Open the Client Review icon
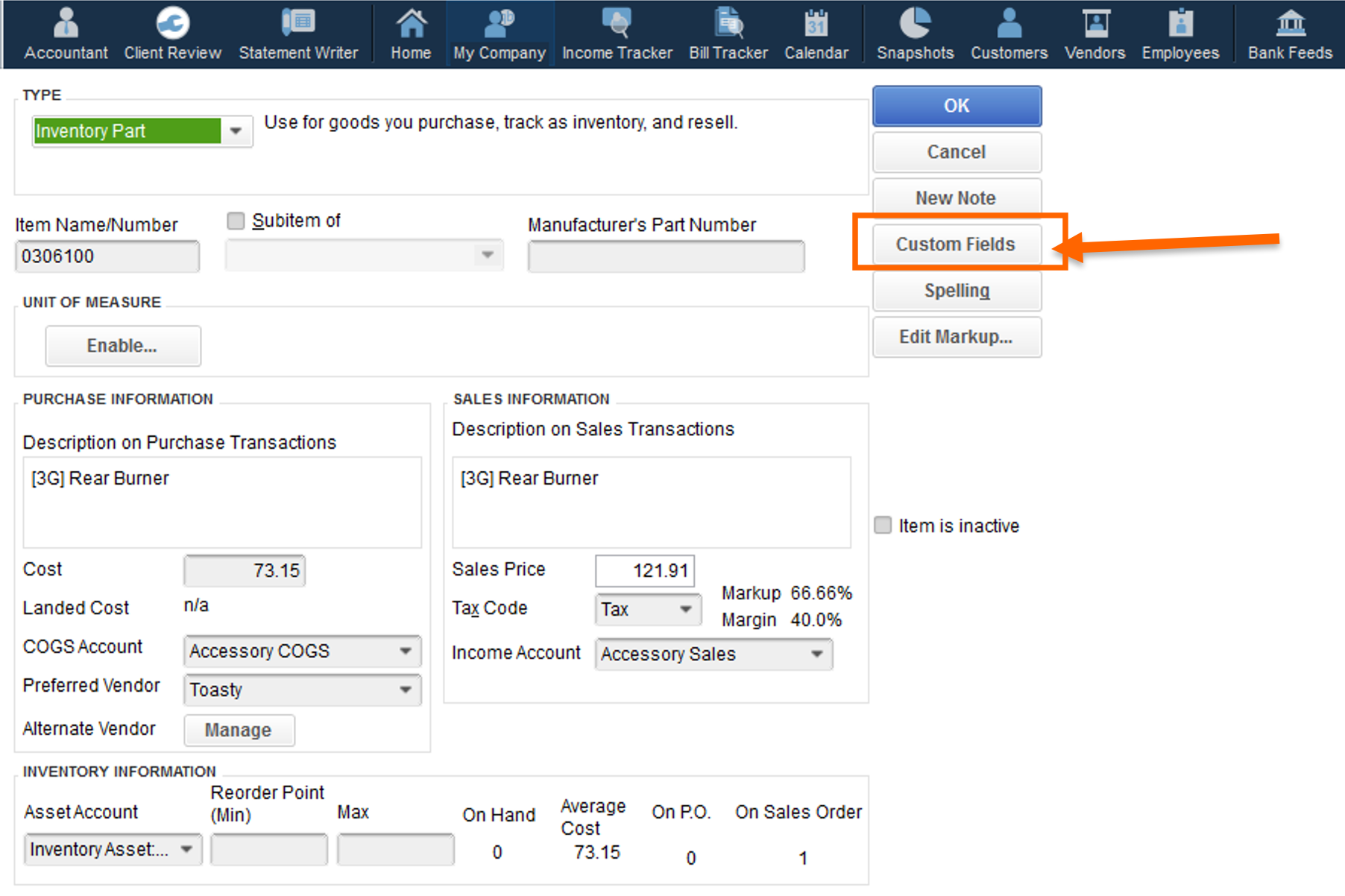This screenshot has width=1345, height=896. tap(172, 34)
